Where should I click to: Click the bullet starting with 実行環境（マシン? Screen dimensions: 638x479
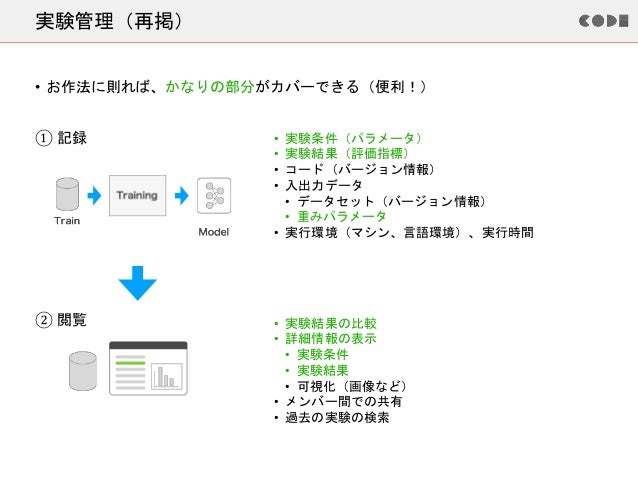click(409, 232)
